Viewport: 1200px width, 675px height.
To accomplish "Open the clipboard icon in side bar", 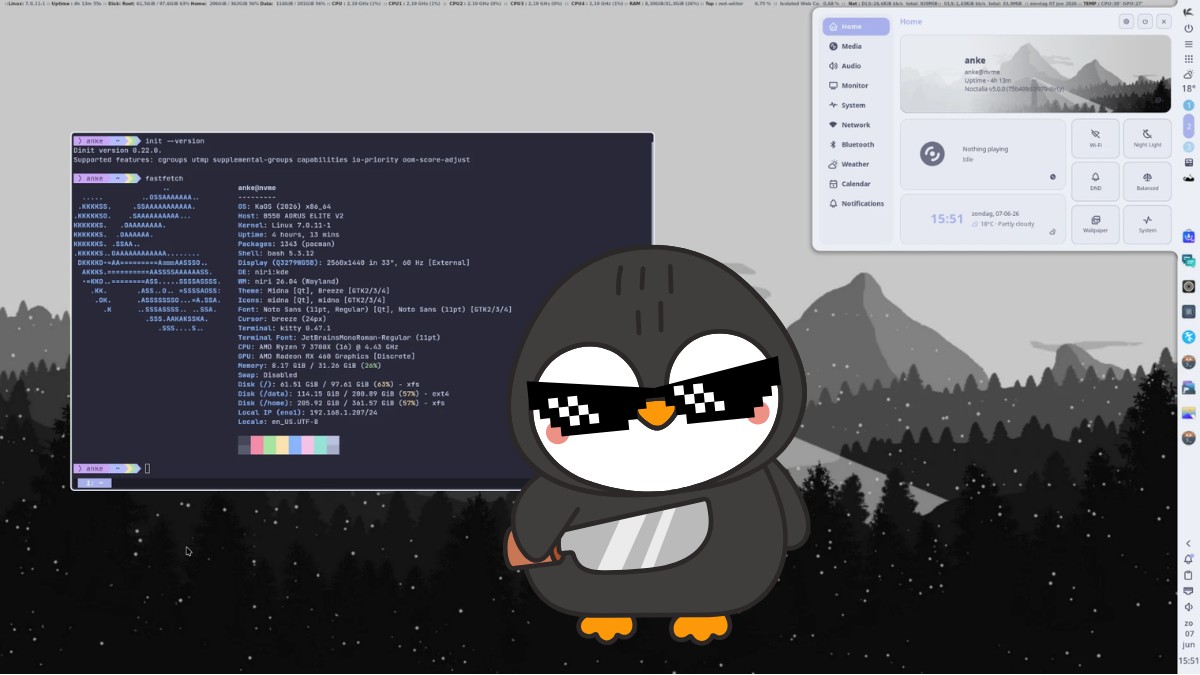I will tap(1188, 575).
